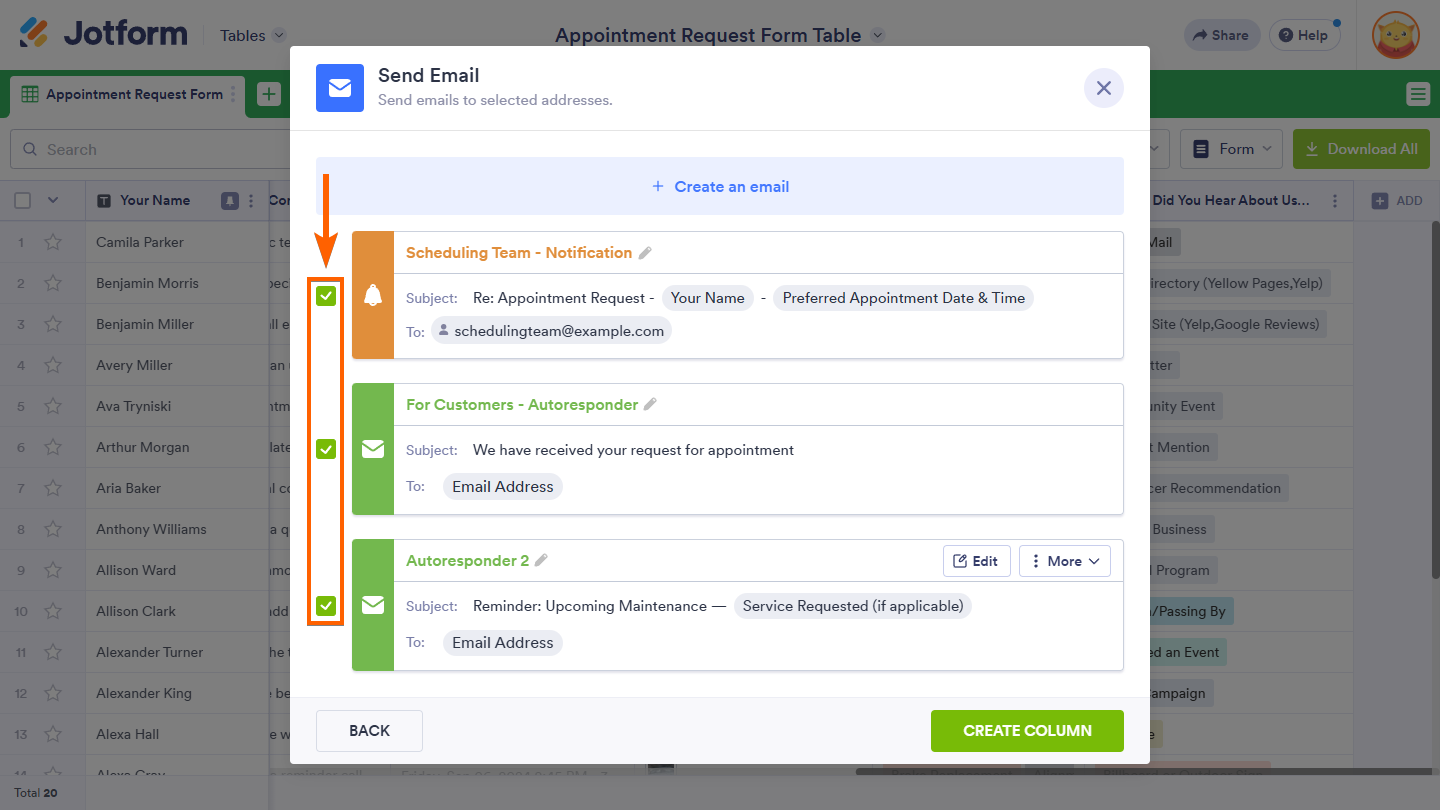Click pencil icon beside Scheduling Team - Notification
Screen dimensions: 1440x810
coord(646,253)
